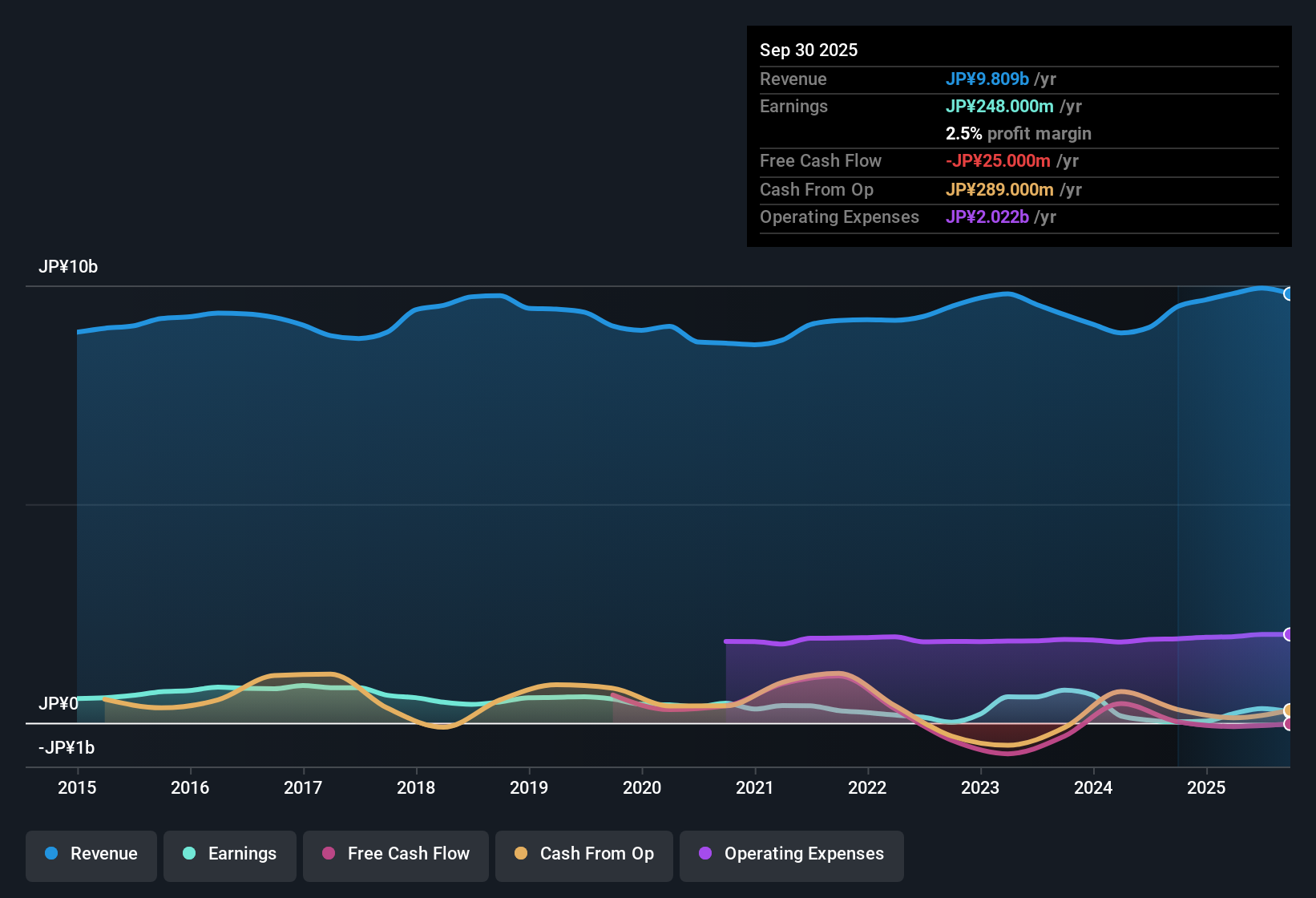Click the JP¥9.809b revenue value

987,79
